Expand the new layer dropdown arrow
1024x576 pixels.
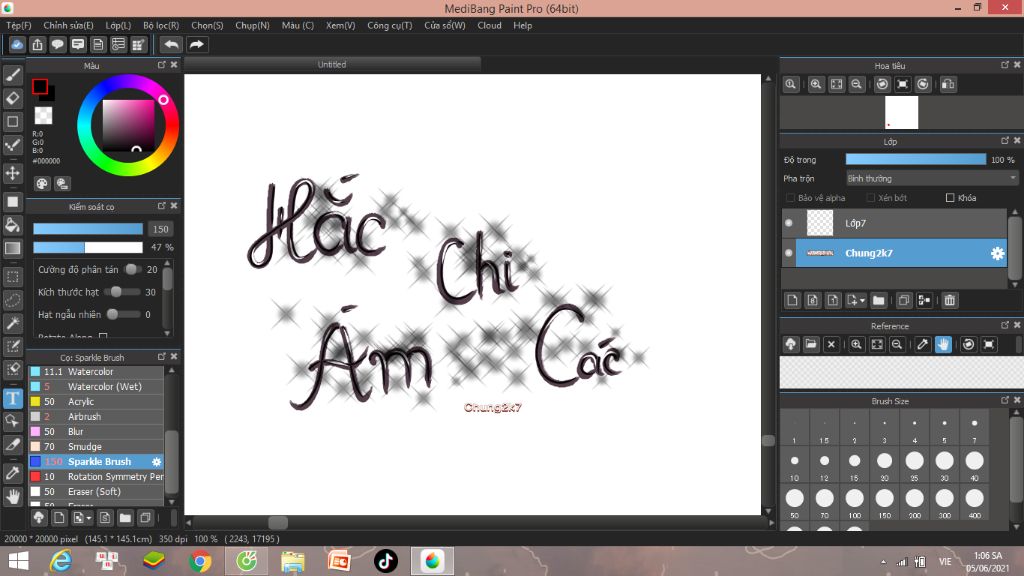(x=862, y=301)
